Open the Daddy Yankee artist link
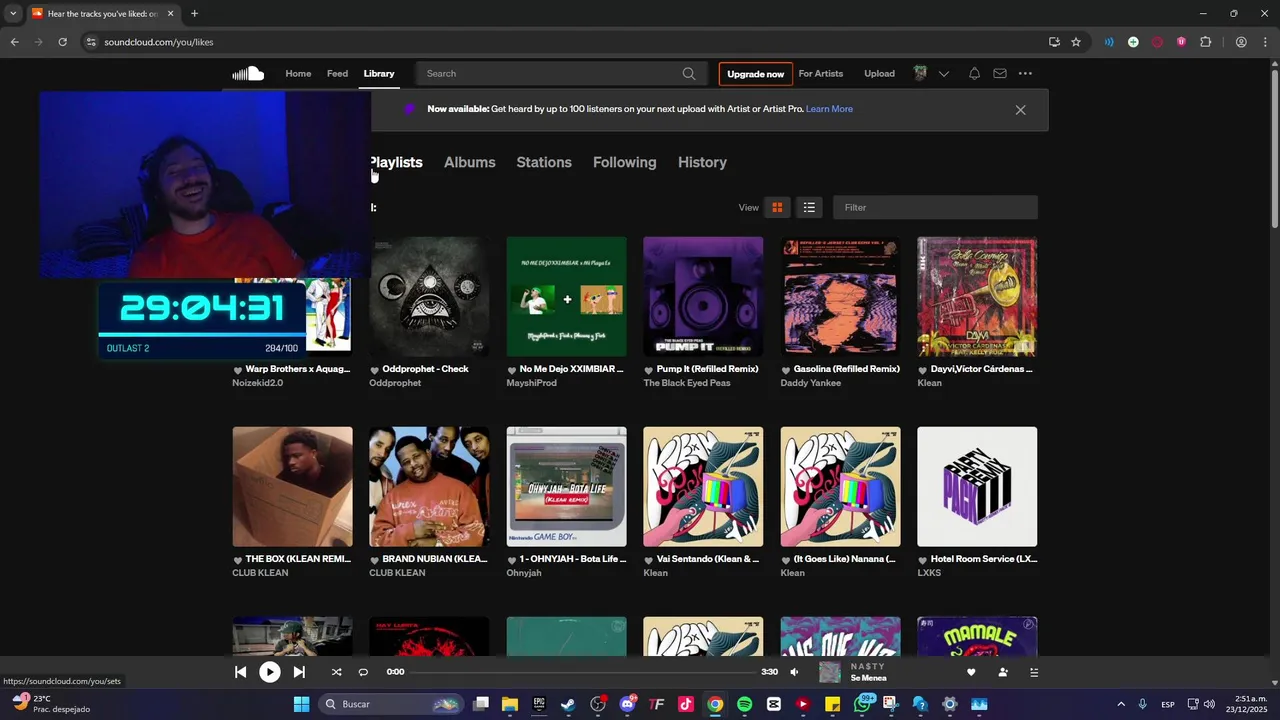Screen dimensions: 1280x720 pos(811,383)
